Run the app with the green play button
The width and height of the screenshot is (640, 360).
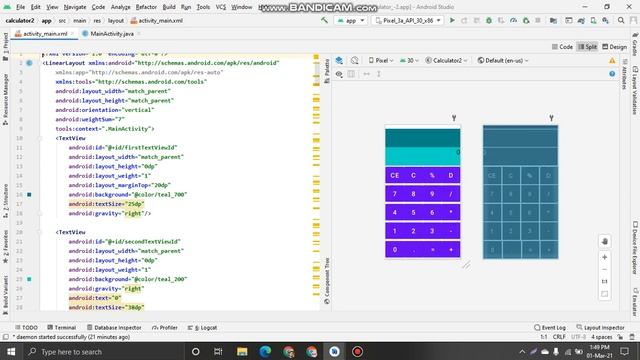pyautogui.click(x=452, y=20)
